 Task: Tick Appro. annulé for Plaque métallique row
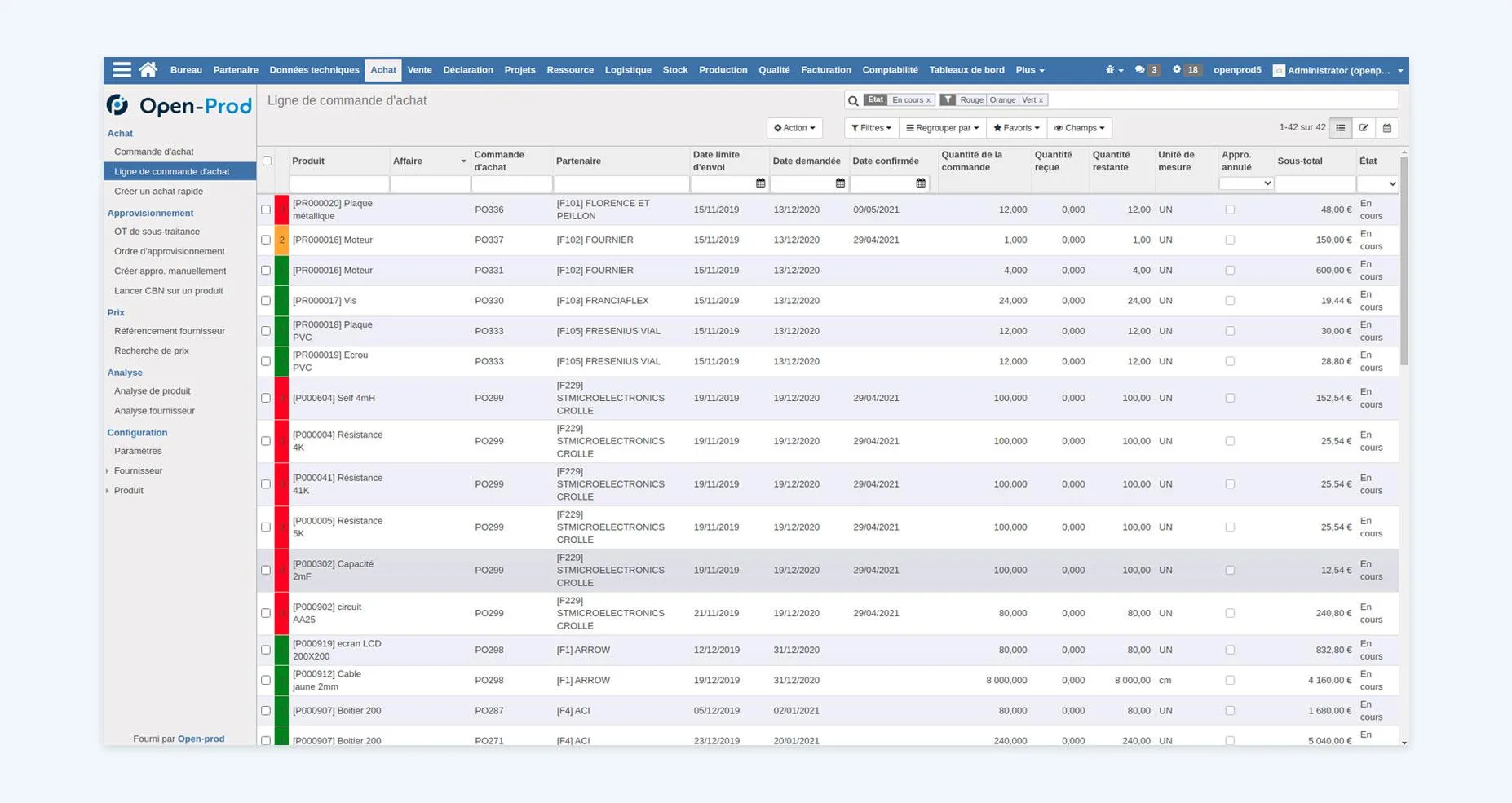coord(1230,210)
